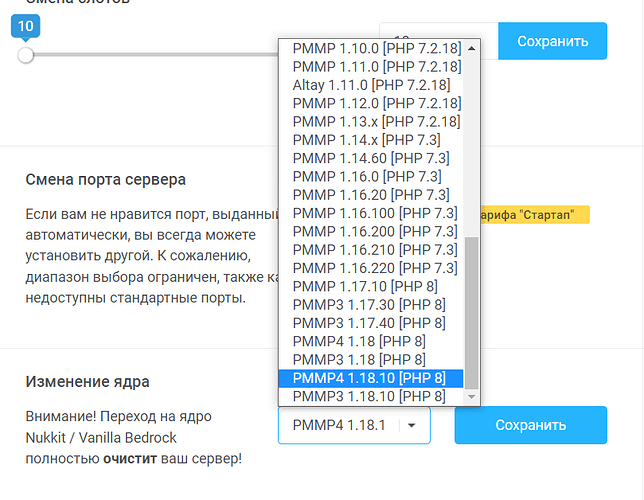Collapse the core version dropdown arrow
This screenshot has height=500, width=644.
click(x=412, y=425)
